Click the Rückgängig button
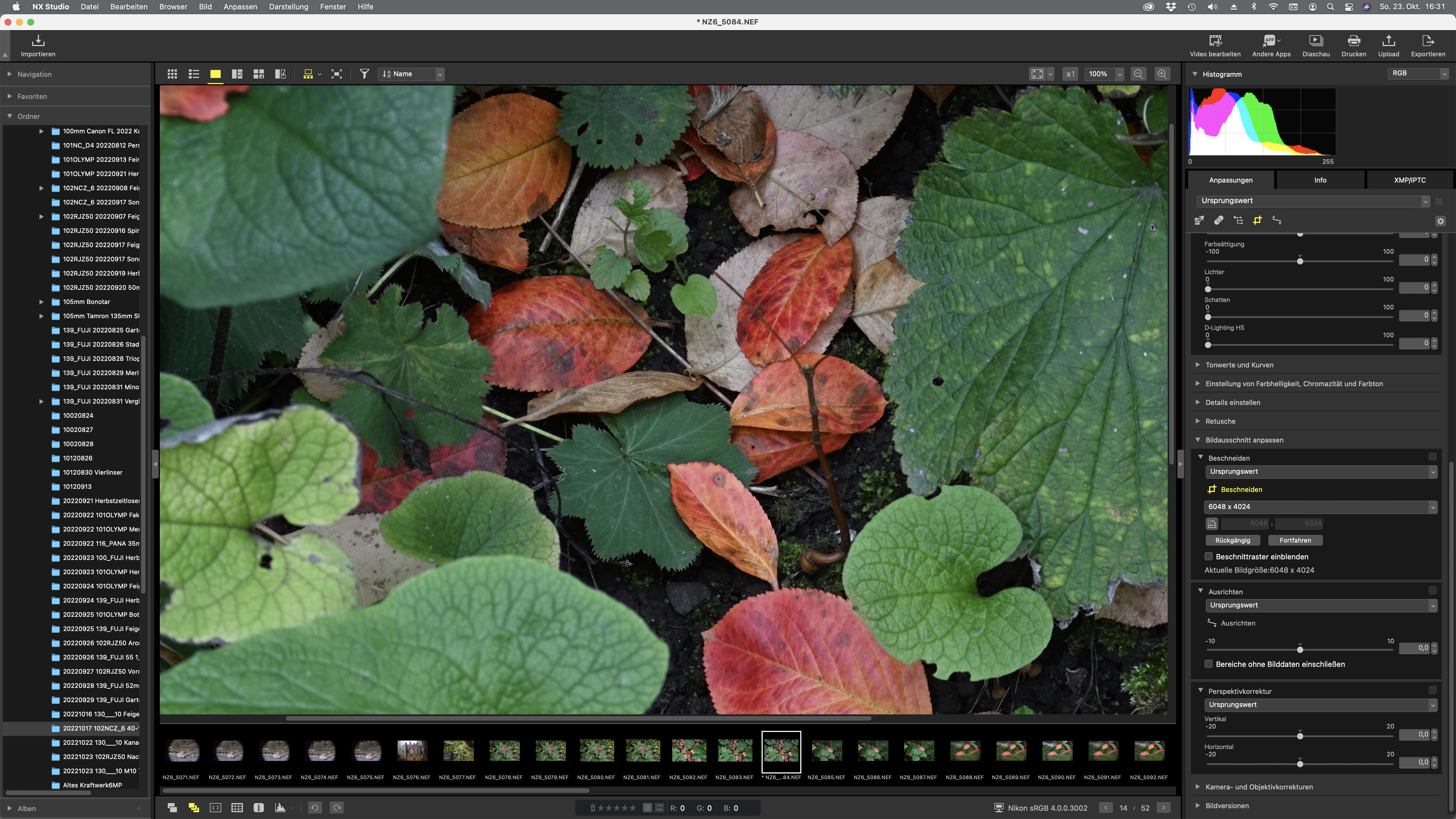The image size is (1456, 819). (x=1233, y=540)
